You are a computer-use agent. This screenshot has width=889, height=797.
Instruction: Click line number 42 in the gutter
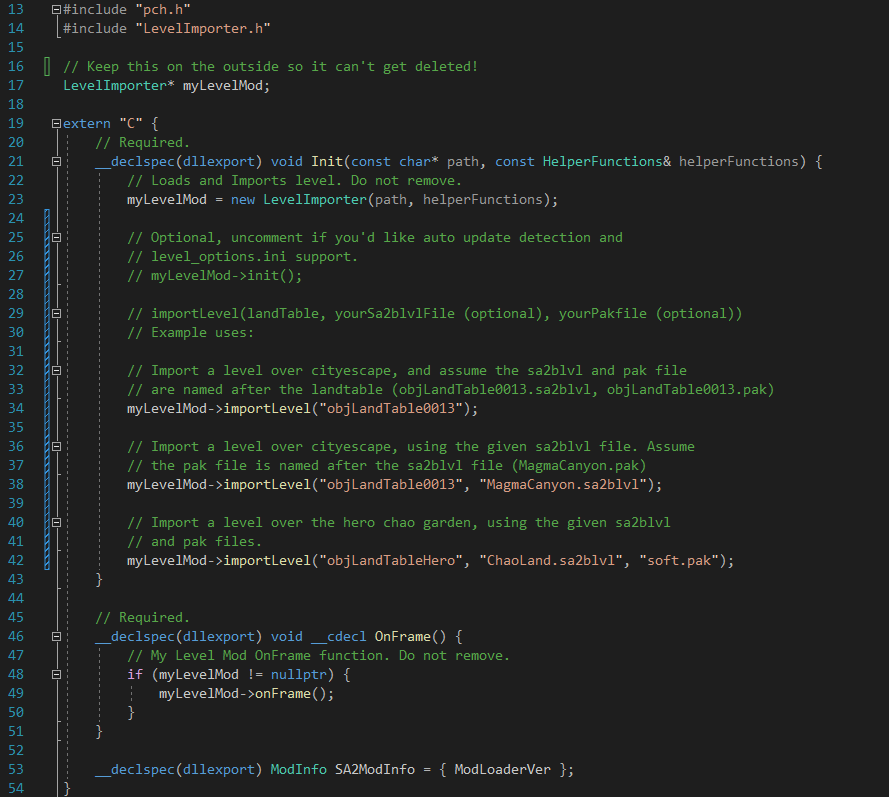16,561
